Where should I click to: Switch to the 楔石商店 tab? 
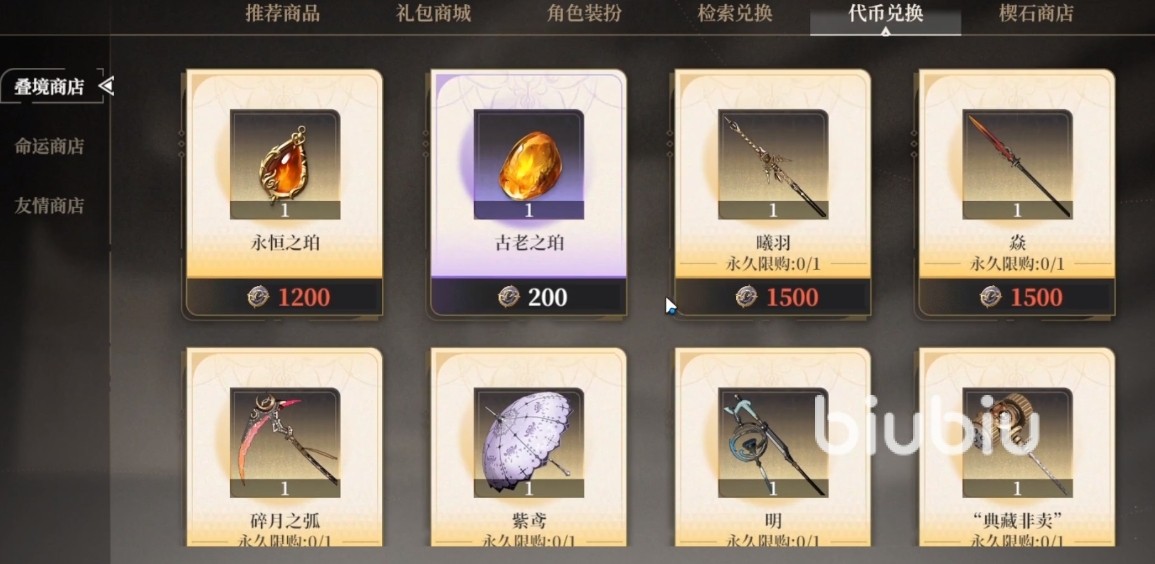click(x=1036, y=13)
